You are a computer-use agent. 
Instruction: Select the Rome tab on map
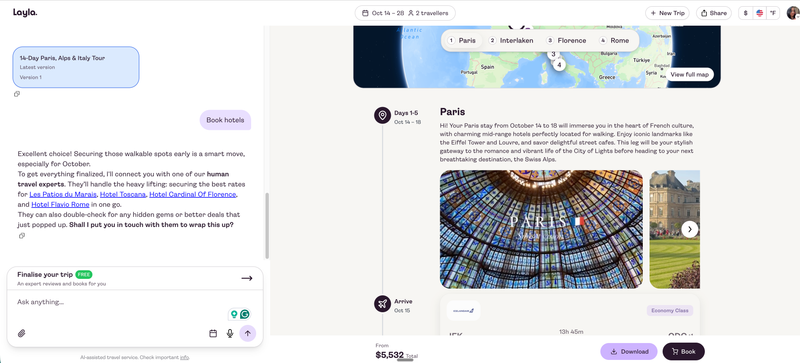615,40
